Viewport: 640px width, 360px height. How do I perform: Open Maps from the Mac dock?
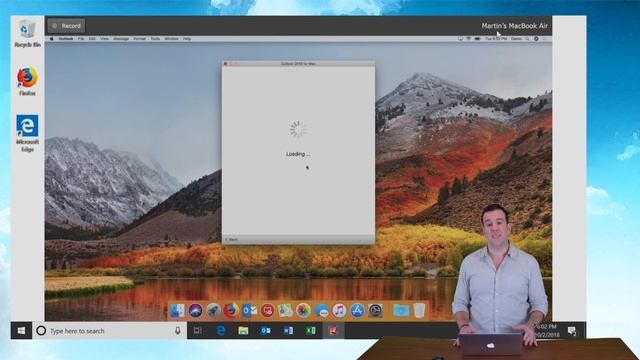click(285, 311)
